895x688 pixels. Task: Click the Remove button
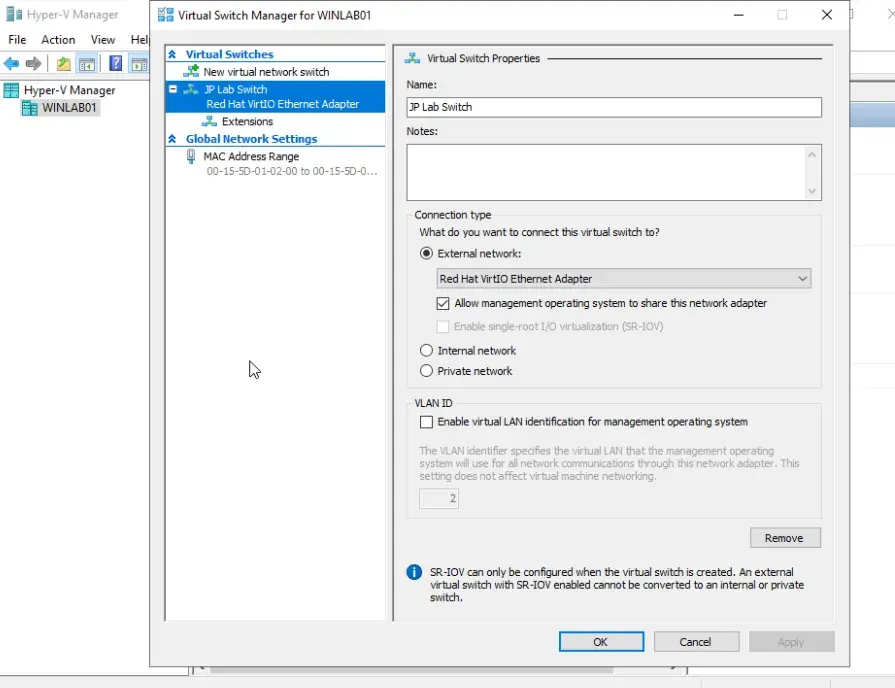point(785,538)
